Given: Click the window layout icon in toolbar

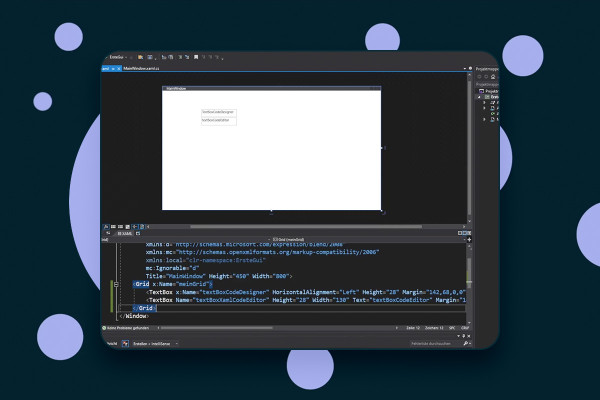Looking at the screenshot, I should tap(150, 57).
